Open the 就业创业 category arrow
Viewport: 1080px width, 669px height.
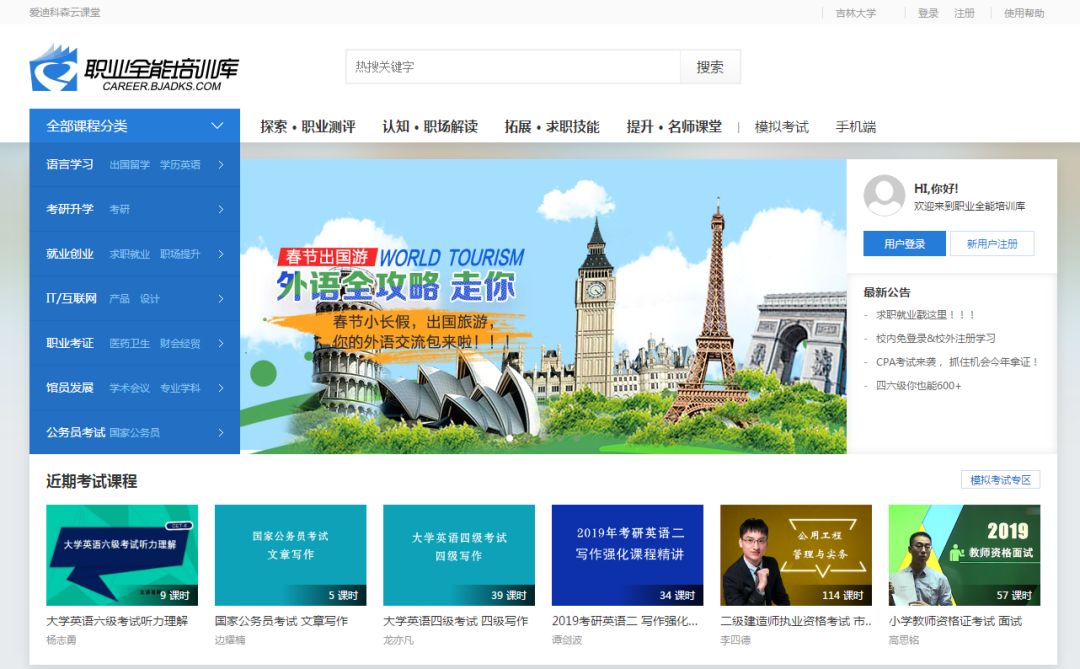coord(221,254)
